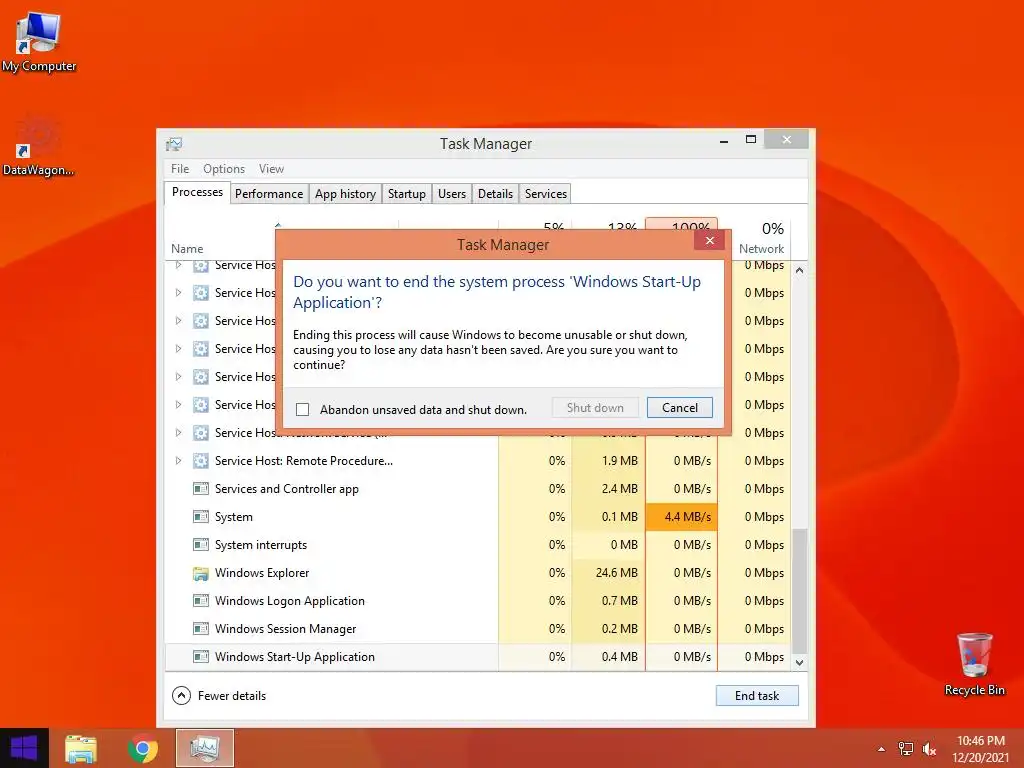The height and width of the screenshot is (768, 1024).
Task: Click the System process icon
Action: tap(200, 517)
